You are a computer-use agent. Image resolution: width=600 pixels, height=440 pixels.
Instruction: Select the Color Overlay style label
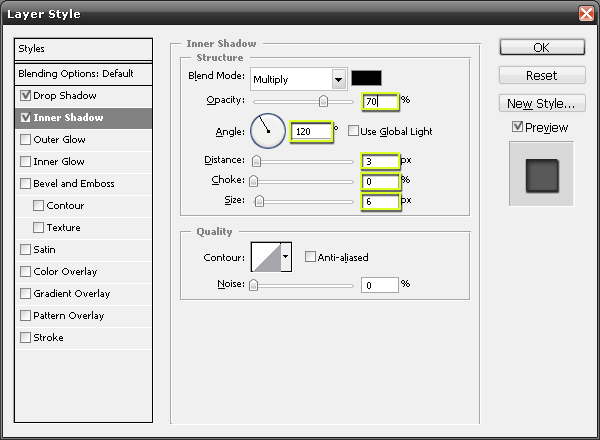pyautogui.click(x=65, y=272)
